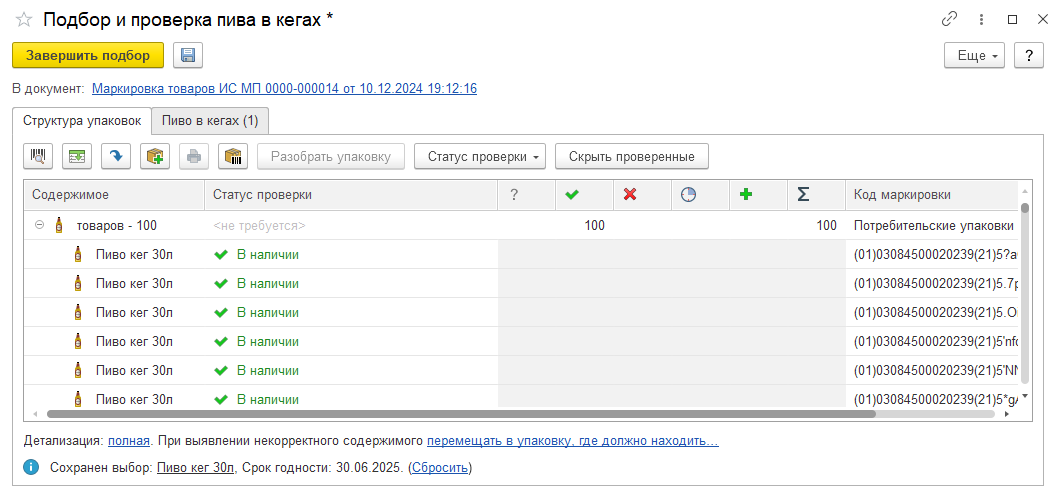Click the 100 value under sigma column
The width and height of the screenshot is (1059, 497).
(826, 226)
